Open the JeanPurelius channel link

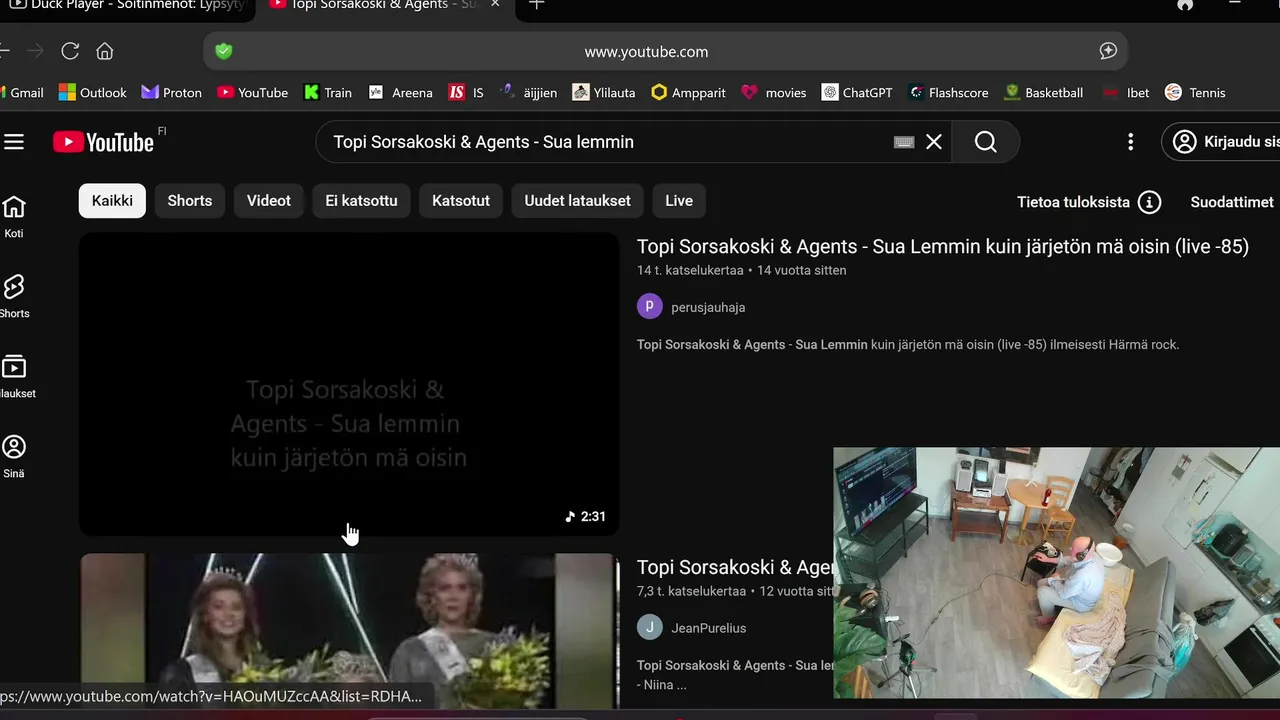[x=708, y=628]
